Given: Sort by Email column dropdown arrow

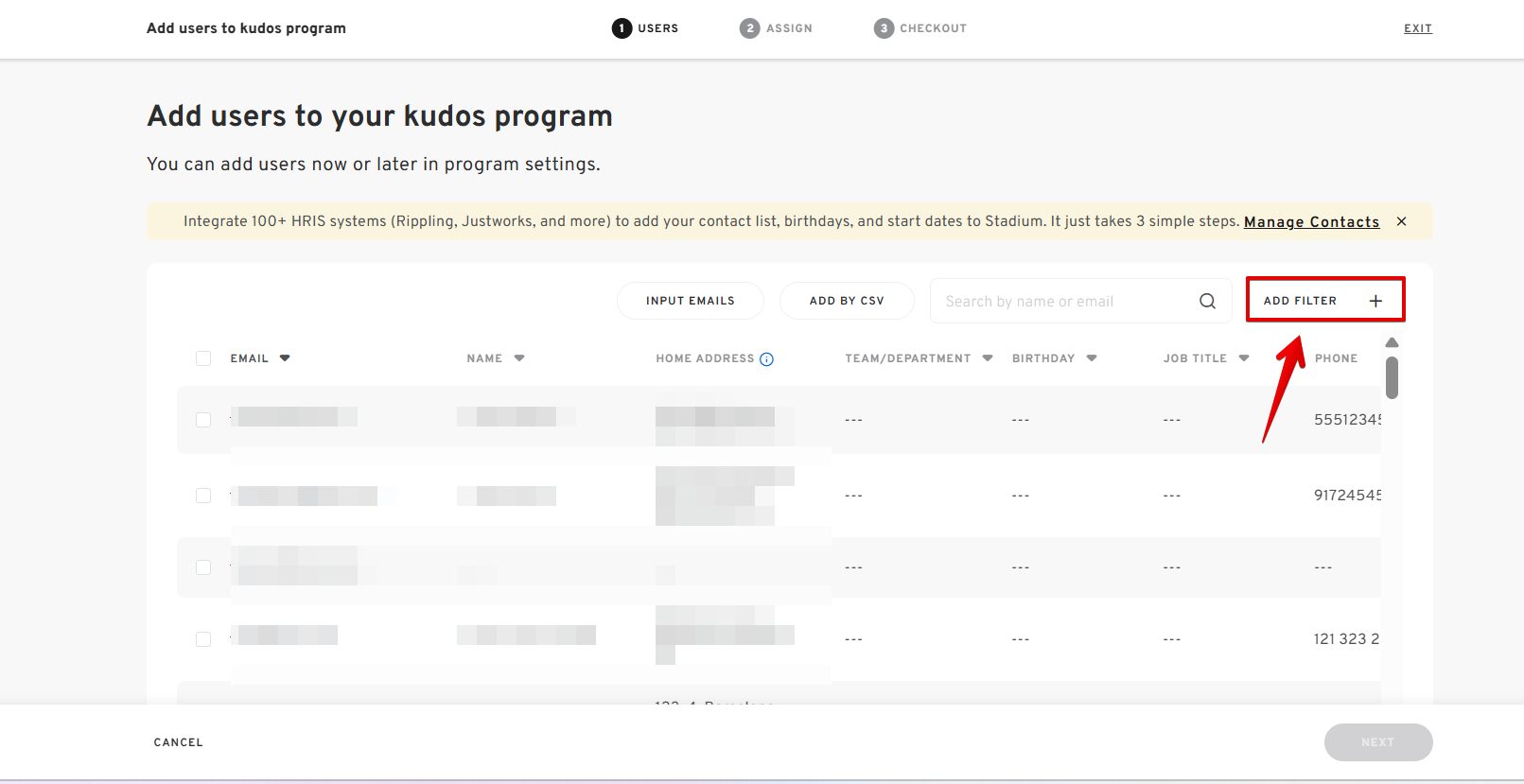Looking at the screenshot, I should tap(285, 358).
